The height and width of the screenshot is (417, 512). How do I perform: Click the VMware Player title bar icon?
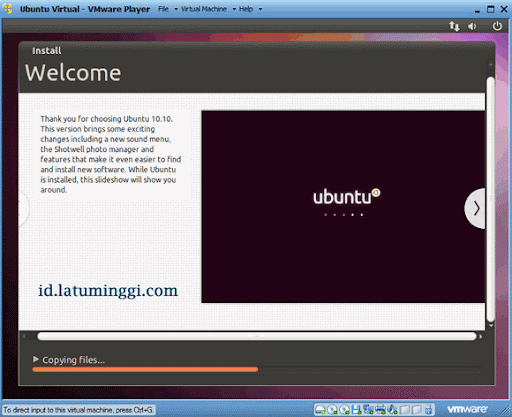point(8,9)
